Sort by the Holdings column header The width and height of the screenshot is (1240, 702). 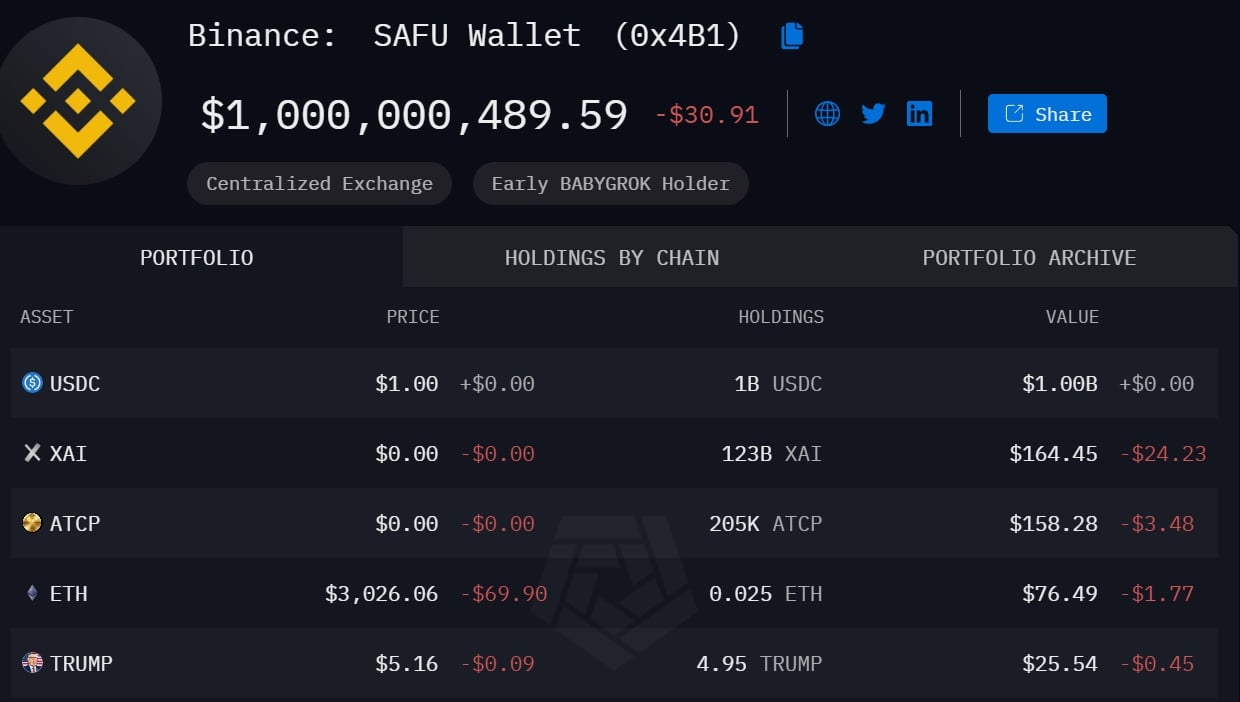(x=781, y=317)
